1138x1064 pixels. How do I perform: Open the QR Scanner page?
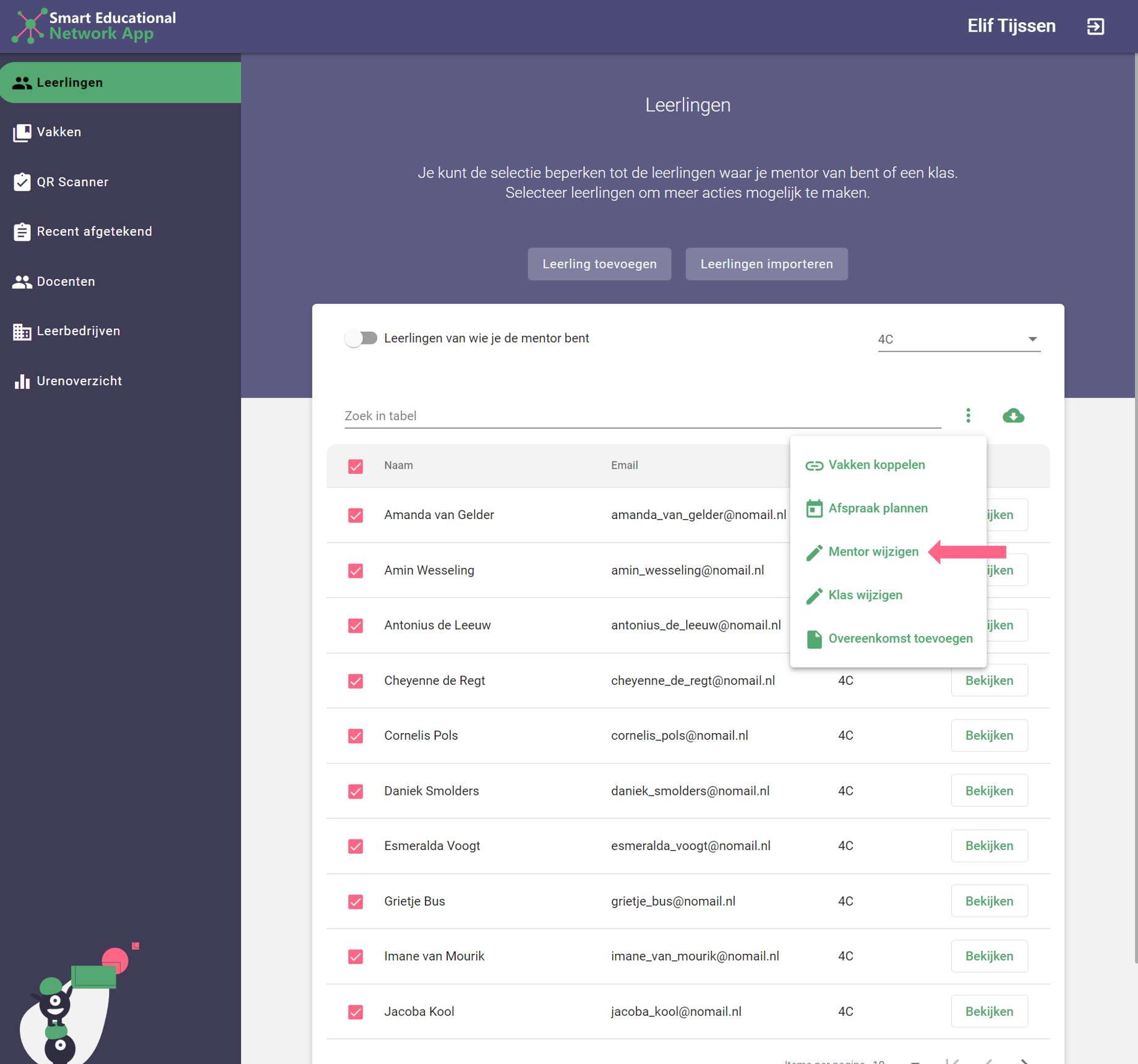click(72, 182)
